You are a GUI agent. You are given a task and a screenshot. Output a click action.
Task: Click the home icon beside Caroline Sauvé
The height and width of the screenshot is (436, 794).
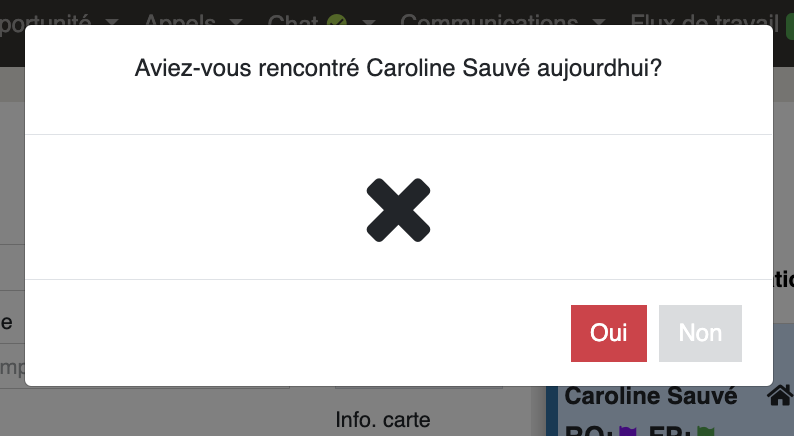pyautogui.click(x=780, y=395)
